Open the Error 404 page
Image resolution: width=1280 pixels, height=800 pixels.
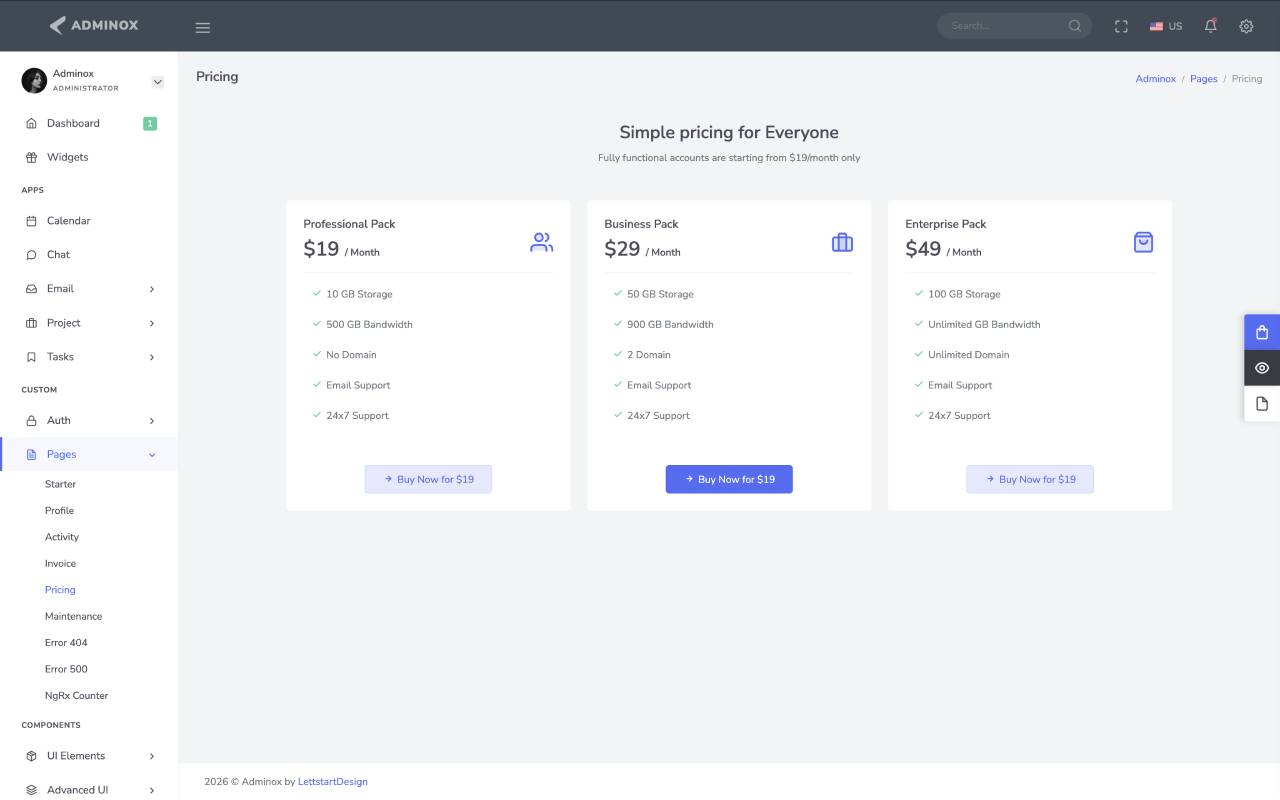click(66, 643)
